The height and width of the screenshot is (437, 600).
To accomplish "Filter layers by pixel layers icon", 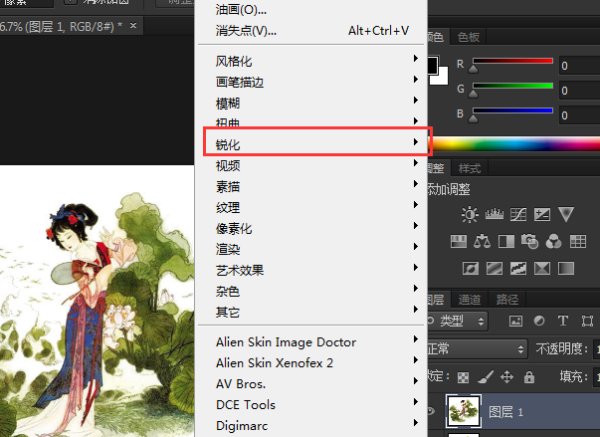I will pos(515,321).
